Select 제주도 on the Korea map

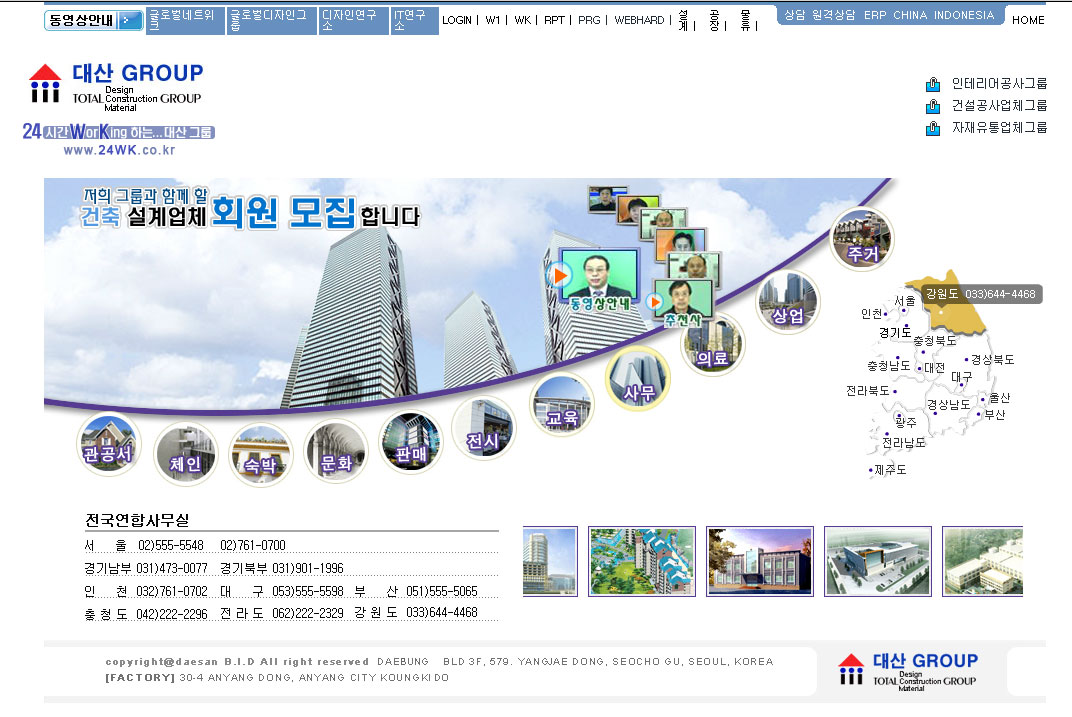tap(890, 470)
